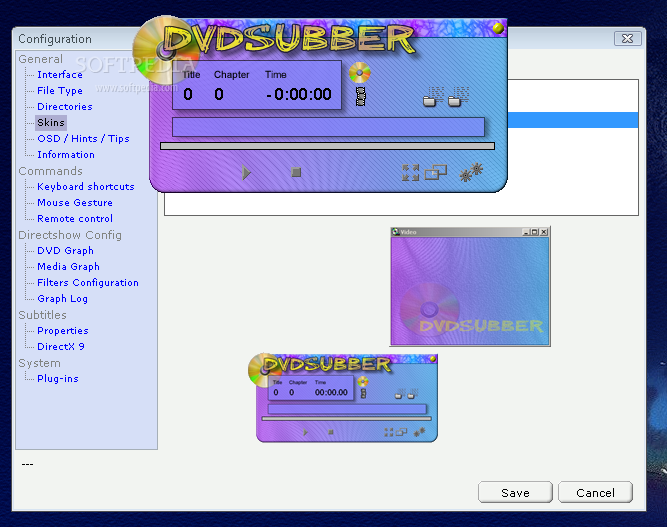
Task: Select the DVD Graph entry
Action: coord(65,251)
